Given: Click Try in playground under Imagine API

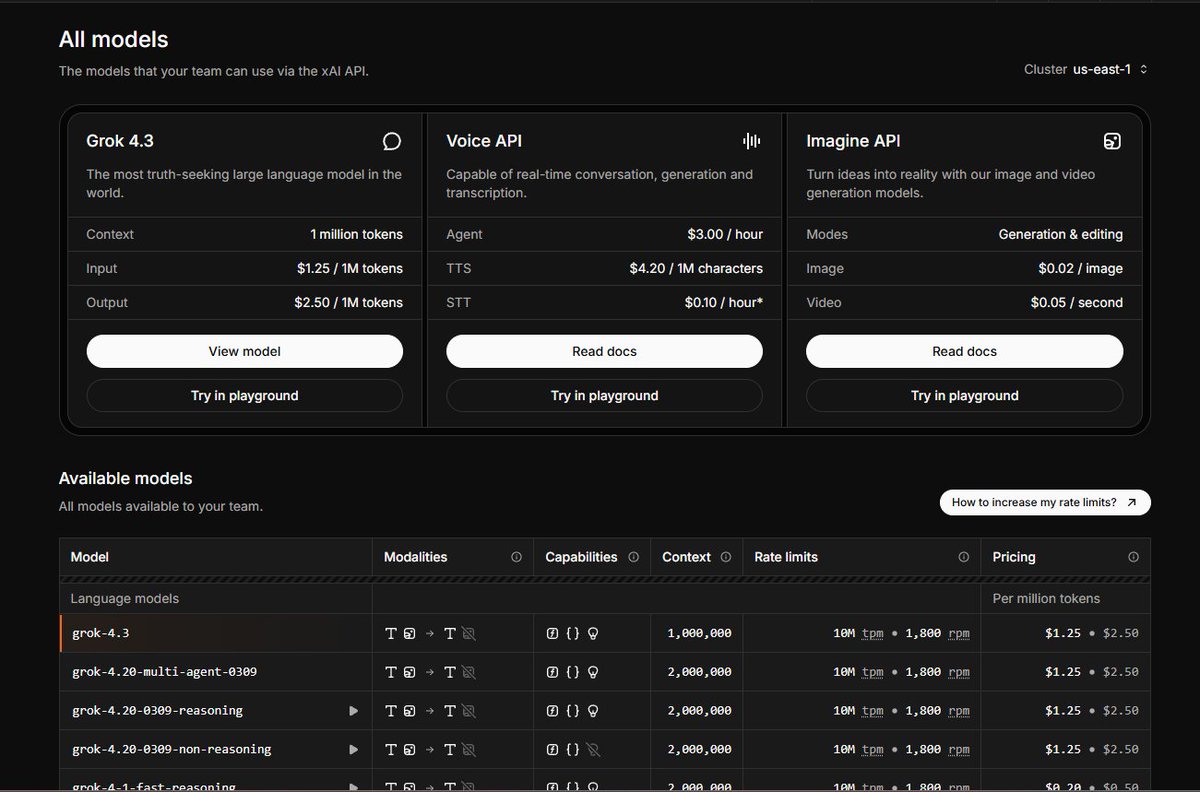Looking at the screenshot, I should 964,395.
